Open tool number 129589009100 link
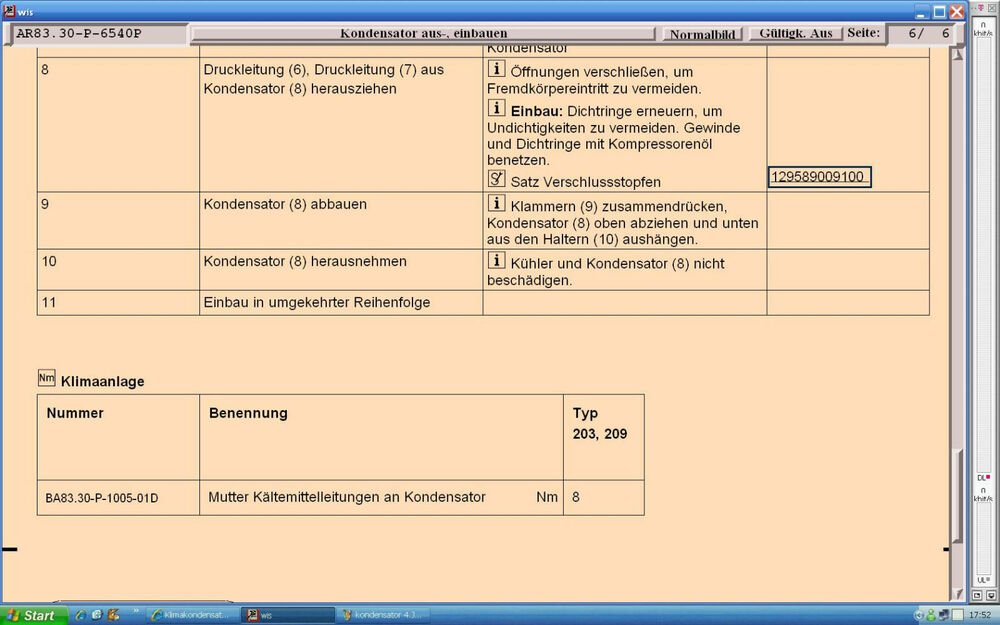 [820, 178]
